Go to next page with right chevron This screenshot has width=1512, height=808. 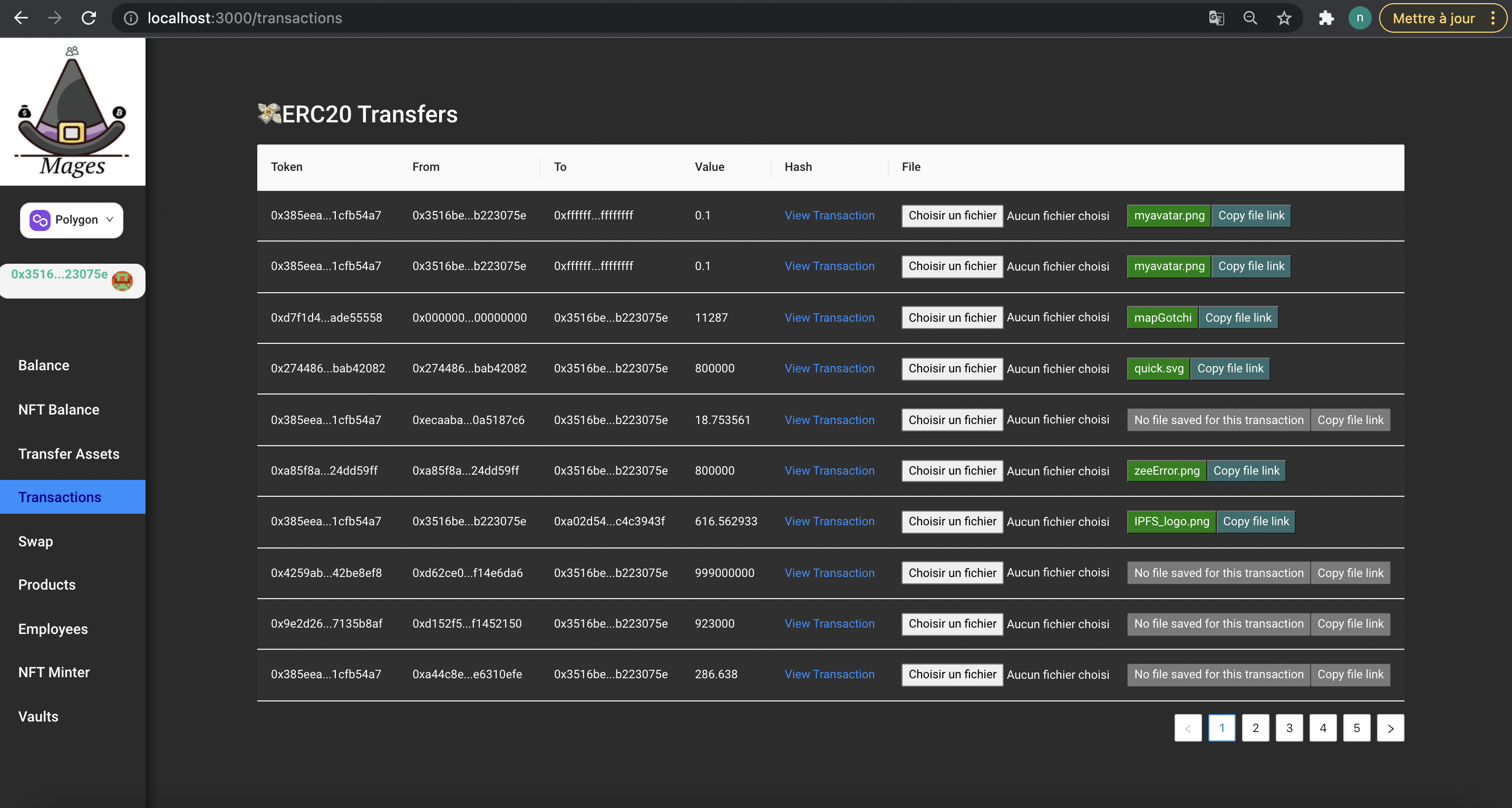tap(1390, 728)
